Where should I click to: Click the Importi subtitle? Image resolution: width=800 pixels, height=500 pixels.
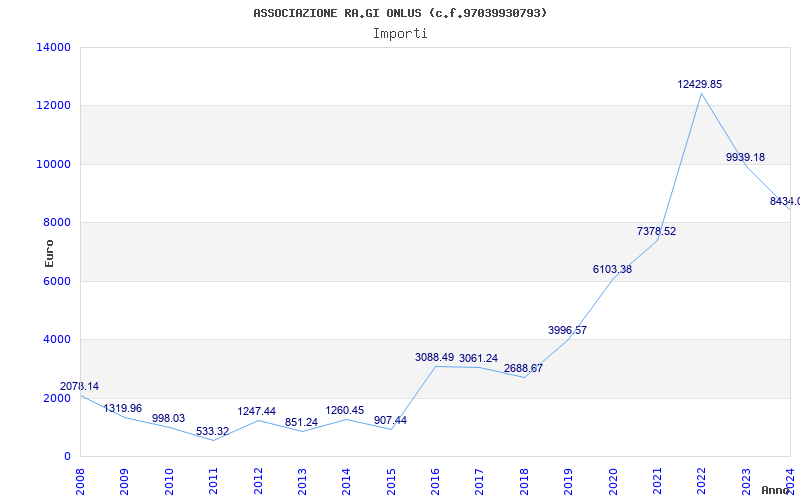point(400,34)
